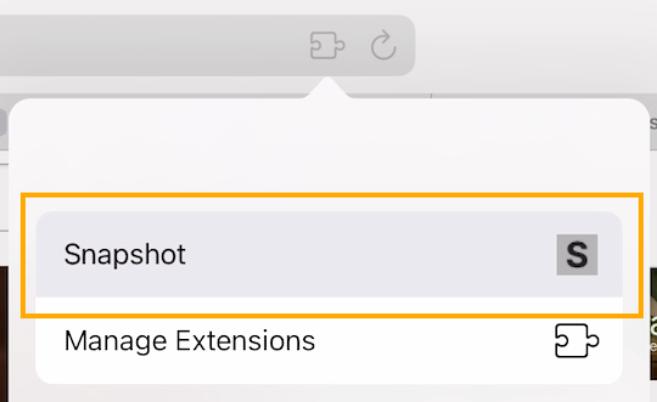The width and height of the screenshot is (657, 402).
Task: Click the page image at the right edge
Action: point(650,330)
